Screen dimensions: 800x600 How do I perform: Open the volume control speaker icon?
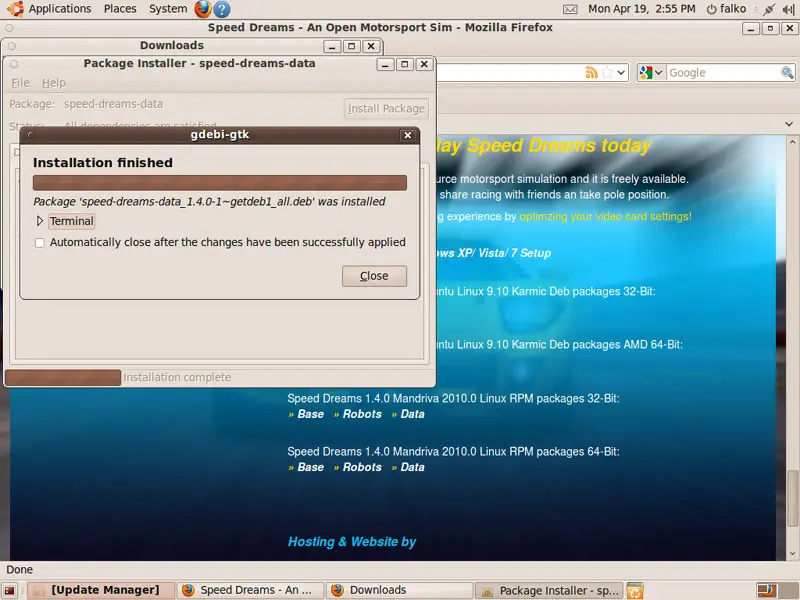tap(788, 9)
